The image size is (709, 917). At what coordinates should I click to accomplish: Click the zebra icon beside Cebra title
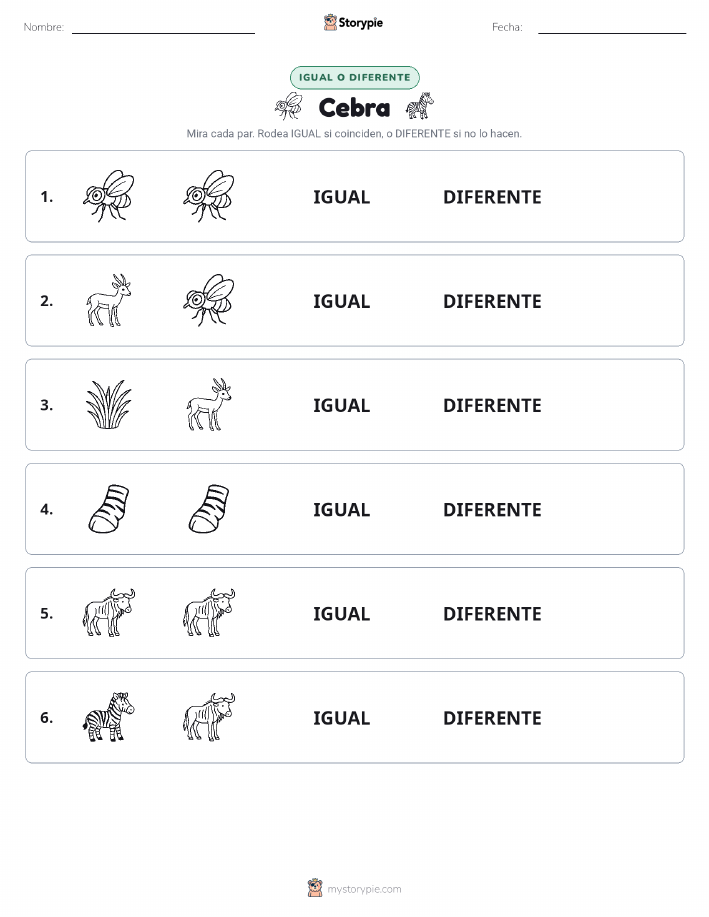coord(420,106)
